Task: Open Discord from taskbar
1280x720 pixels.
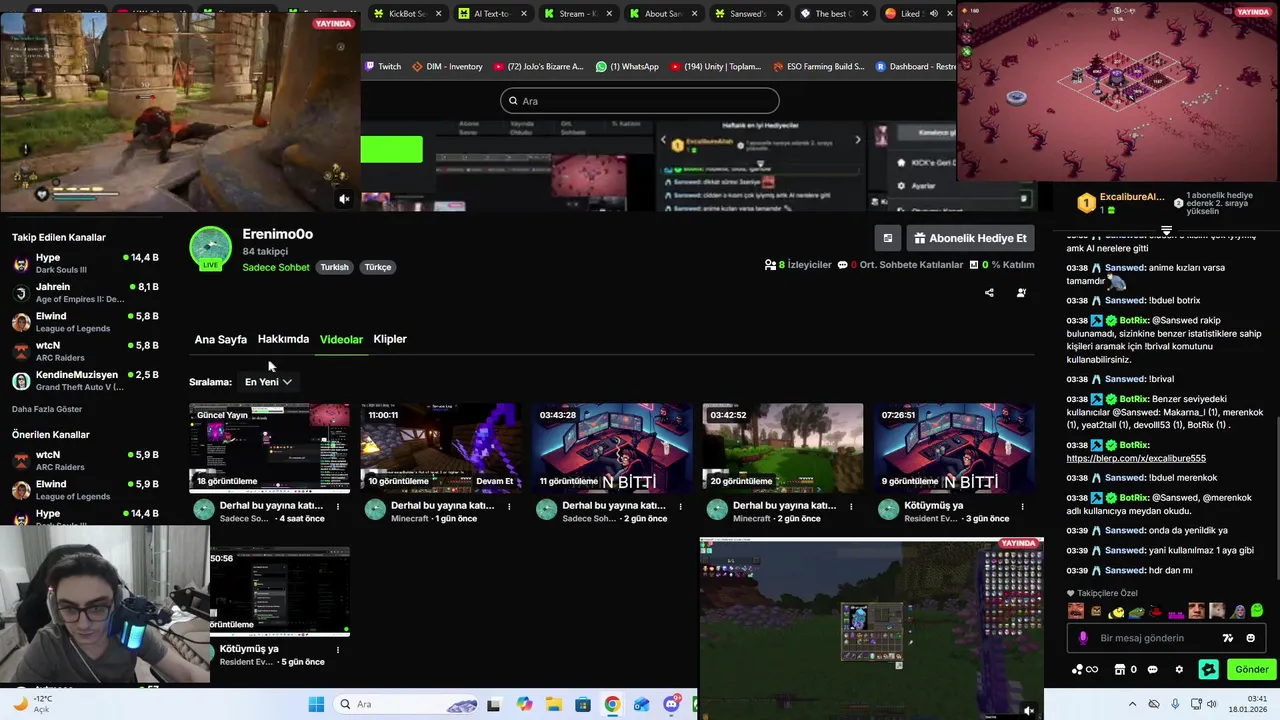Action: (x=671, y=704)
